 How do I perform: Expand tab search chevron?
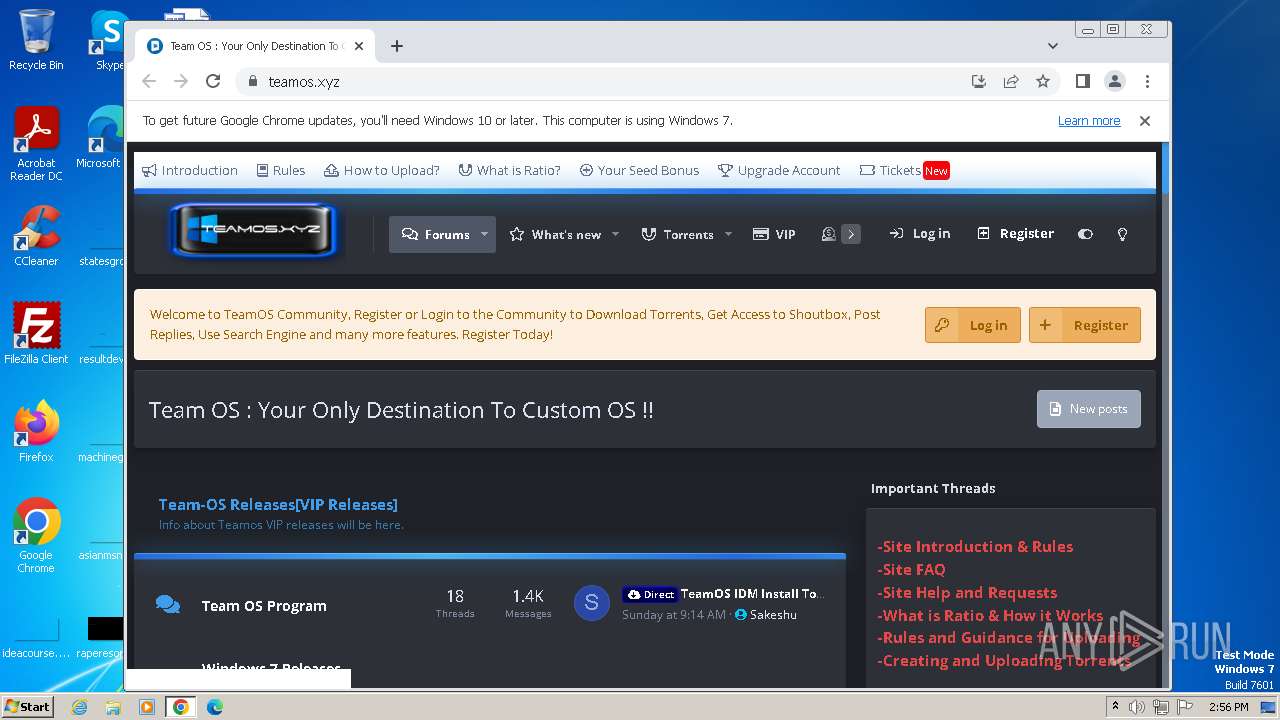(x=1053, y=46)
